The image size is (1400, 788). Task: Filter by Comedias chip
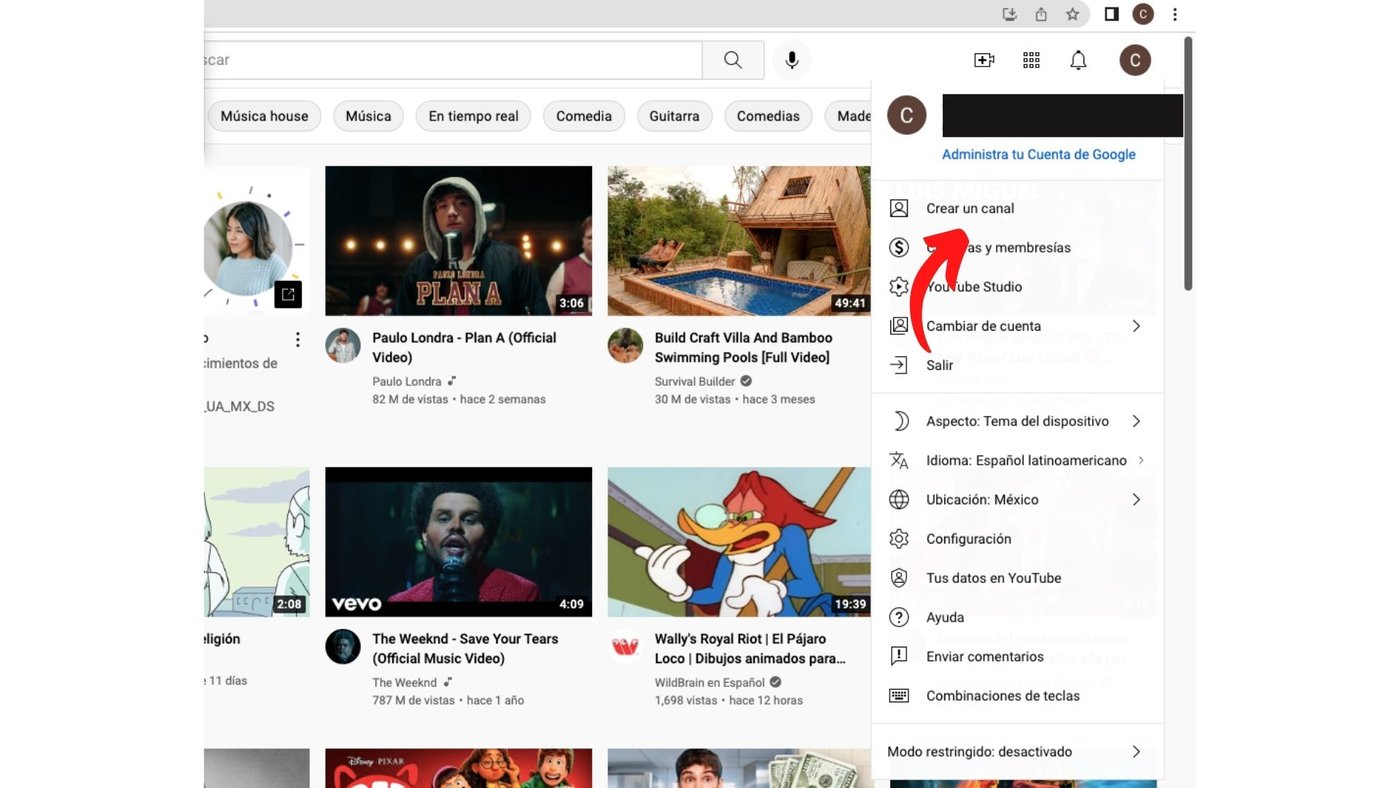pos(768,116)
